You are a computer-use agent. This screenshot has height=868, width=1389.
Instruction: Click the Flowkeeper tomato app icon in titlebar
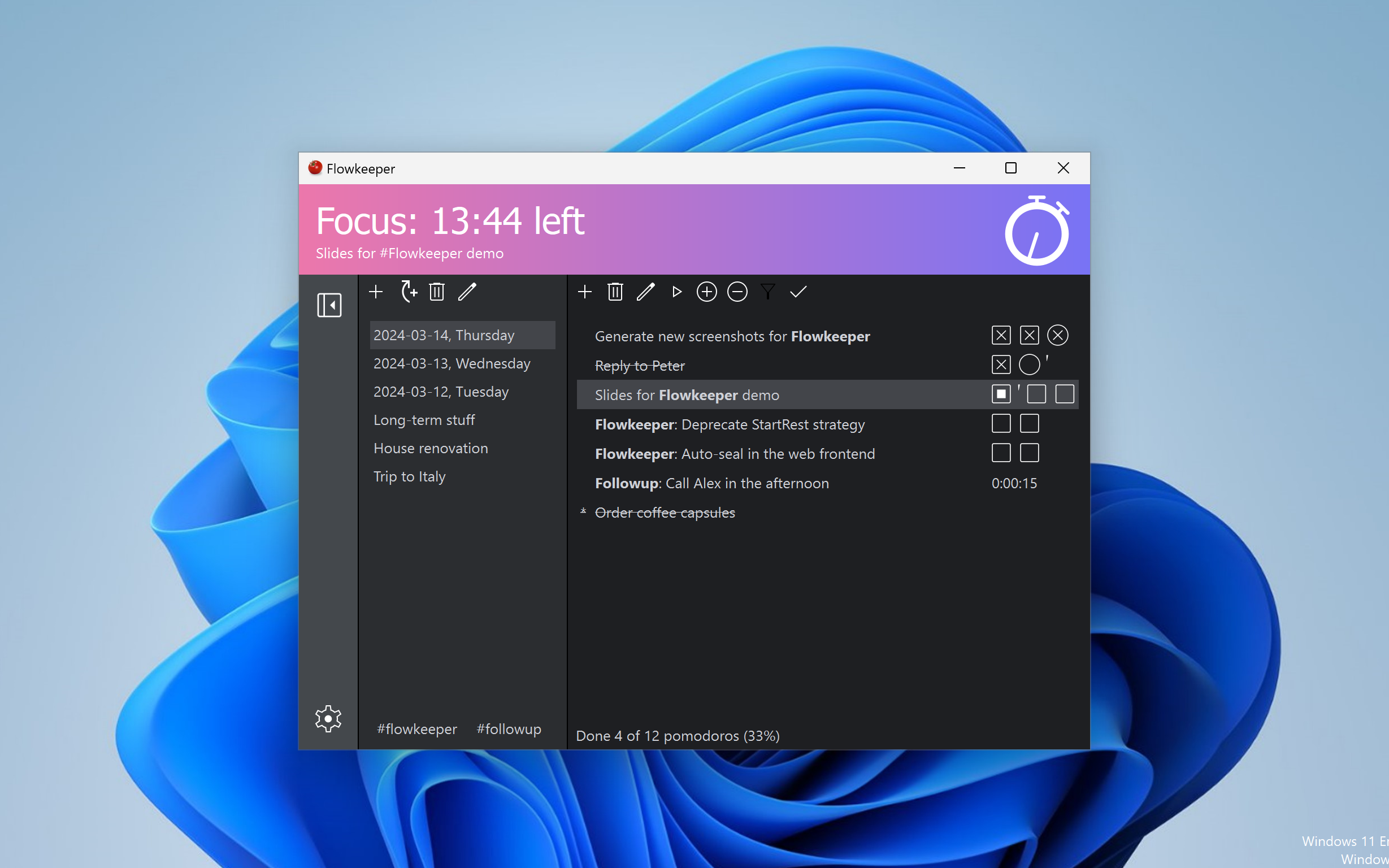315,168
